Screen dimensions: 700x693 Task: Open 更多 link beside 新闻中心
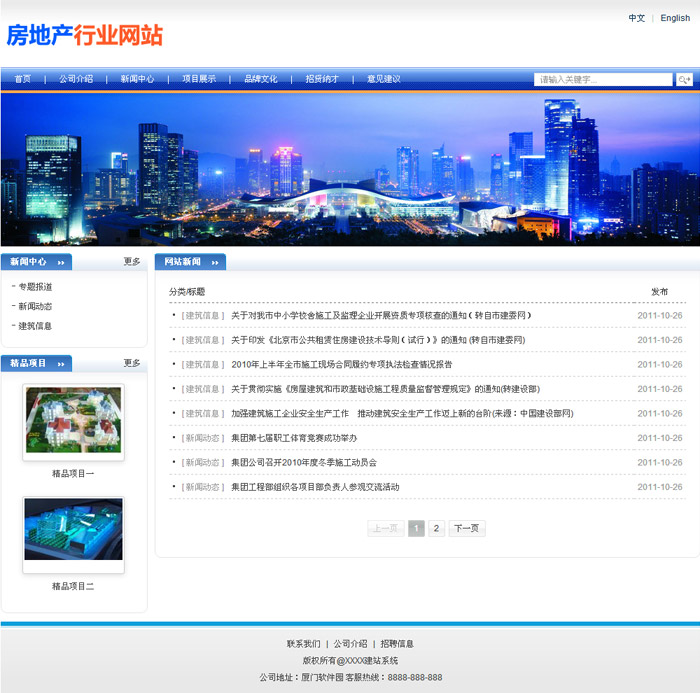point(132,262)
